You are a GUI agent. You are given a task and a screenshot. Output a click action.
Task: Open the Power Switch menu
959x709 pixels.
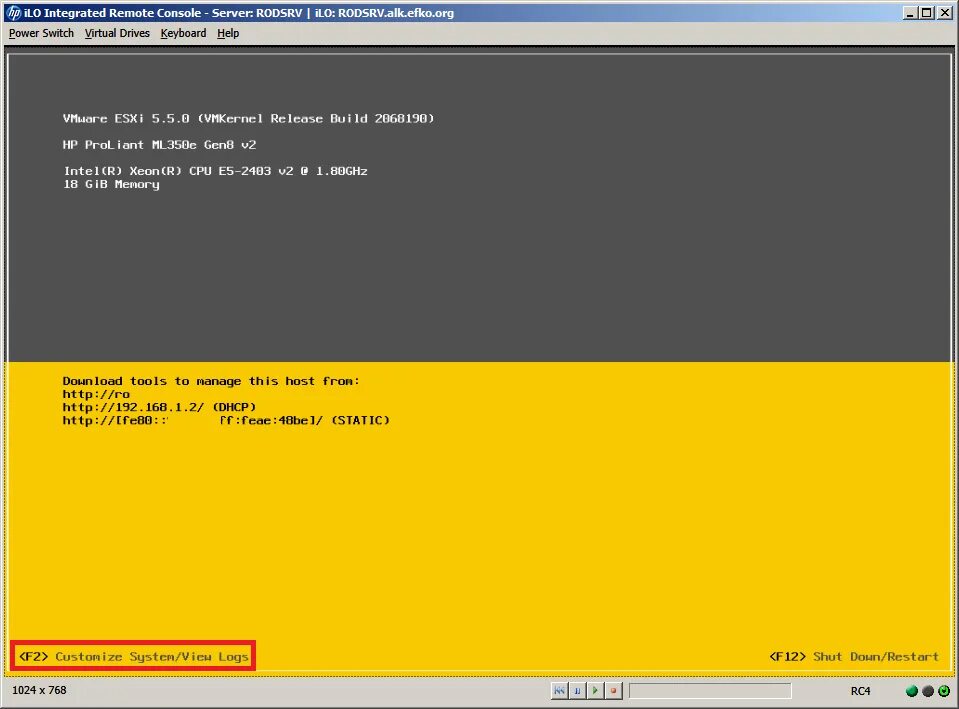(41, 33)
